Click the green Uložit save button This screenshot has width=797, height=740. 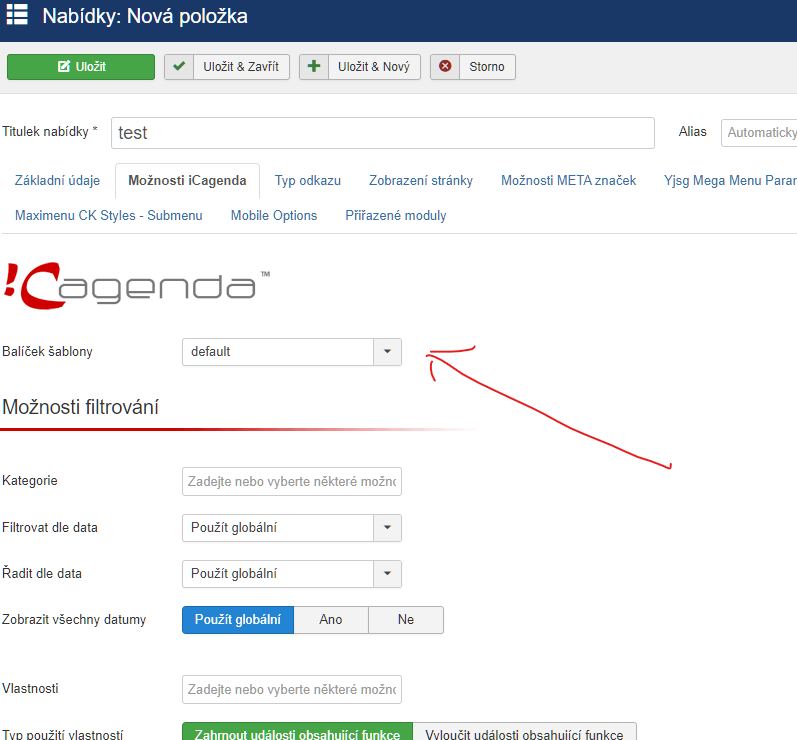(x=81, y=67)
